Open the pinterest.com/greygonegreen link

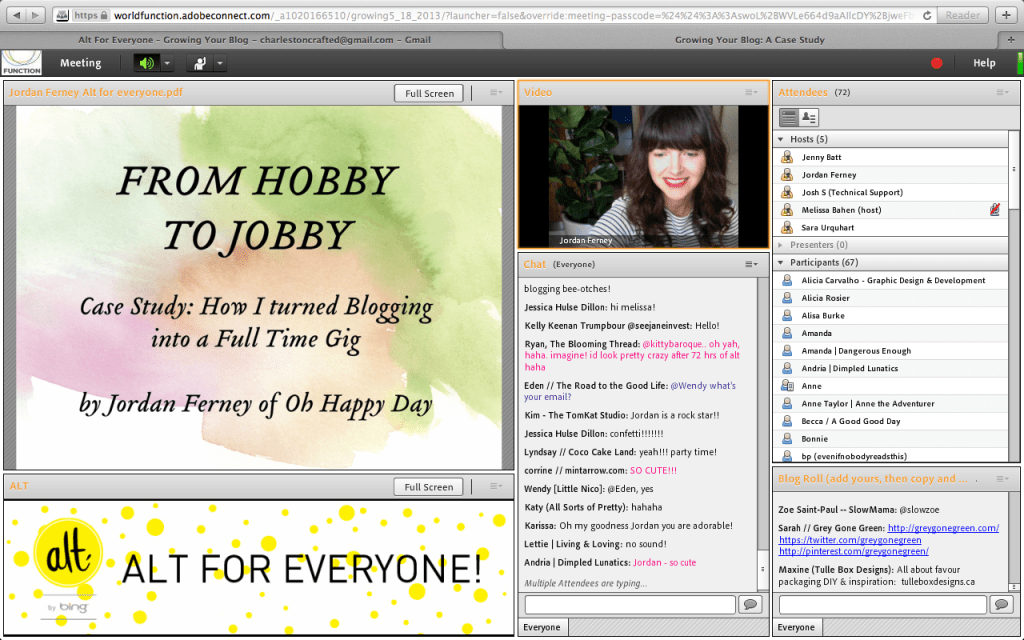[854, 551]
